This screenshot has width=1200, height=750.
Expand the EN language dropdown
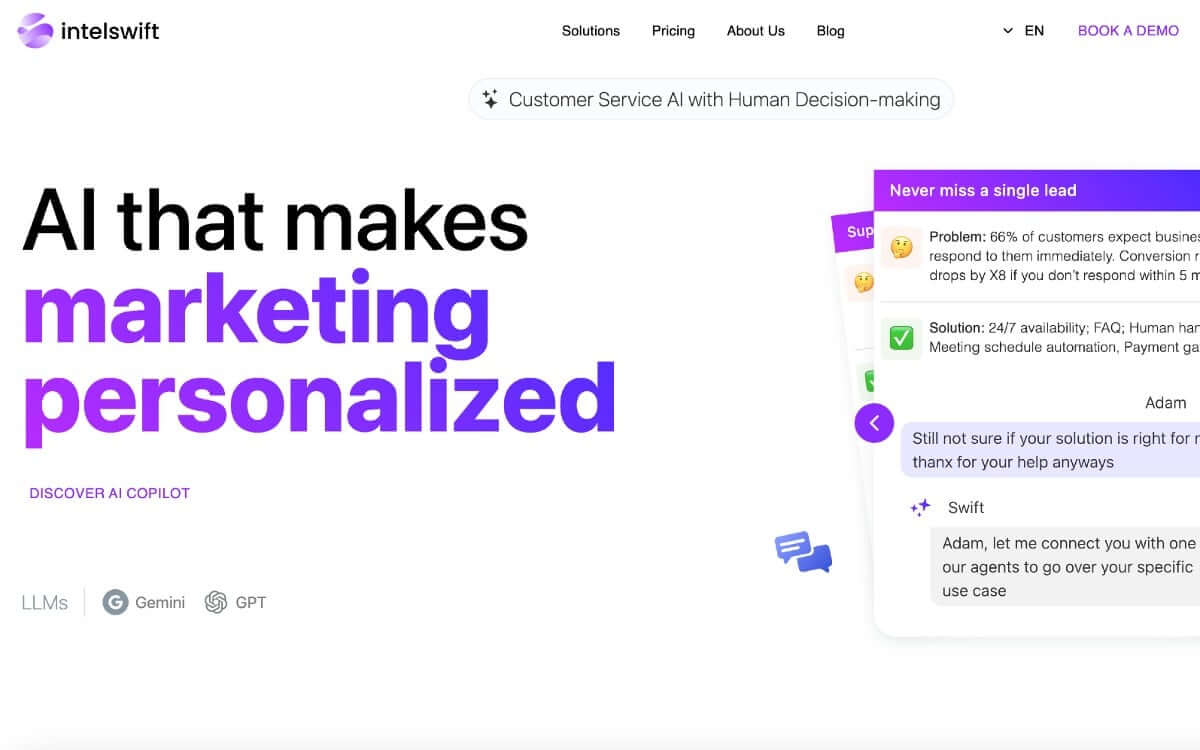coord(1024,31)
